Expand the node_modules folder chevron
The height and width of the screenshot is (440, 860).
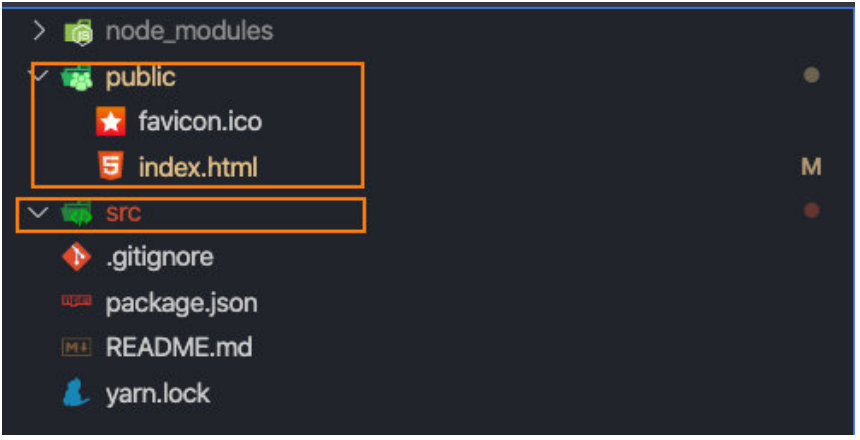click(39, 32)
